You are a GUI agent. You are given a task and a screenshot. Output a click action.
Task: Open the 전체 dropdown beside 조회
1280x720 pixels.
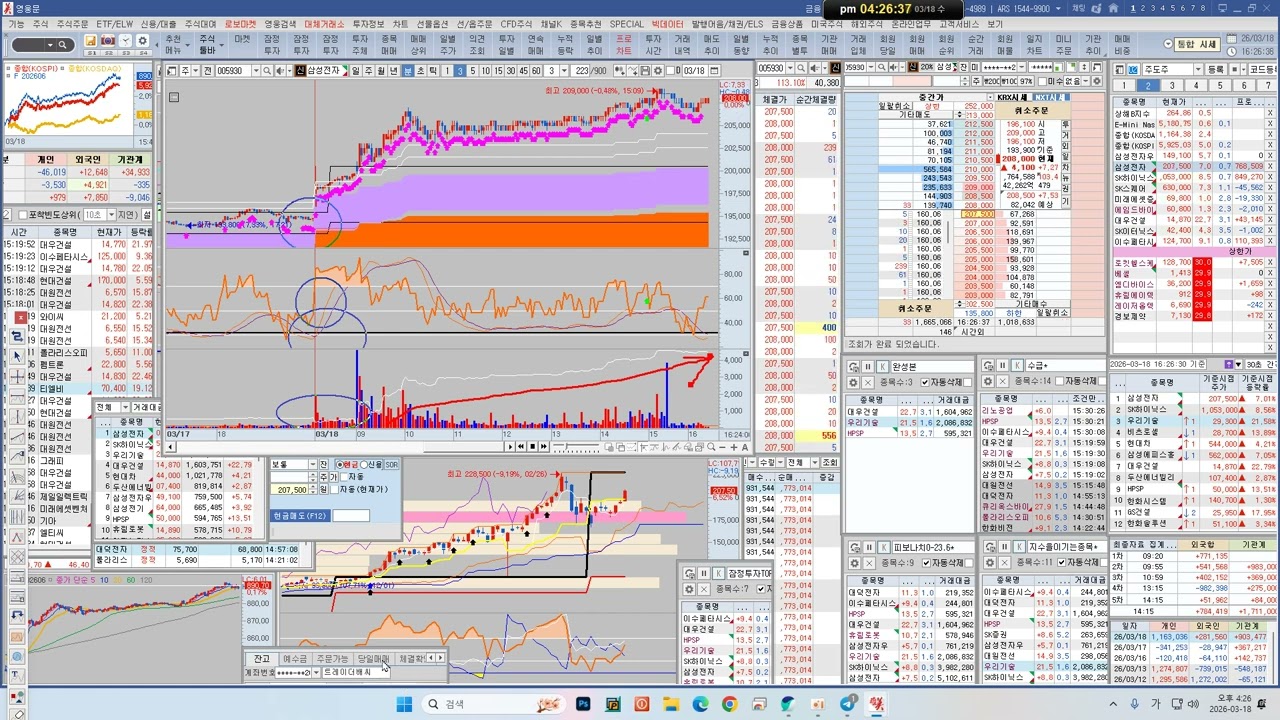[814, 462]
